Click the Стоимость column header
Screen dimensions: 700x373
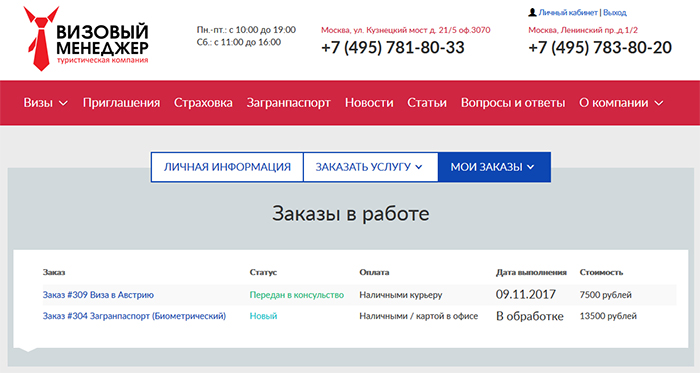point(601,272)
